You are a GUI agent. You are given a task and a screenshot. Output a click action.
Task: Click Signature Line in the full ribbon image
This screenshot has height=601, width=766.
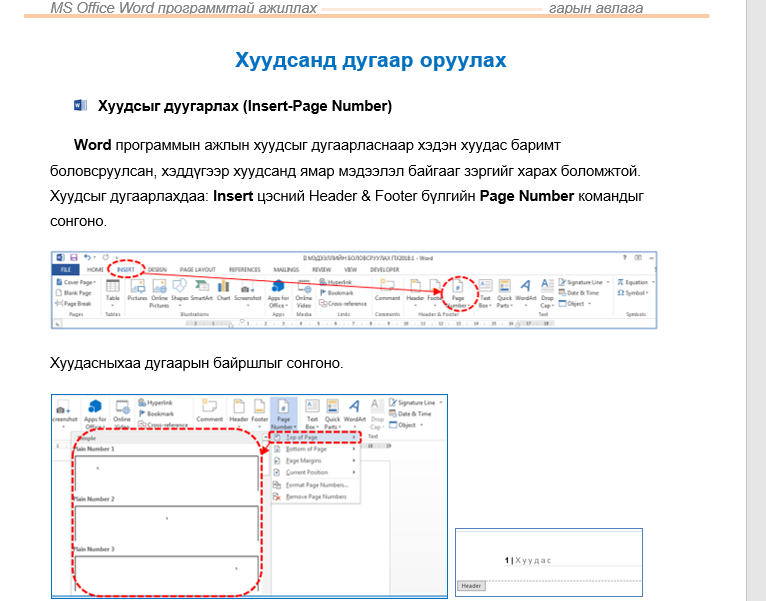coord(584,282)
